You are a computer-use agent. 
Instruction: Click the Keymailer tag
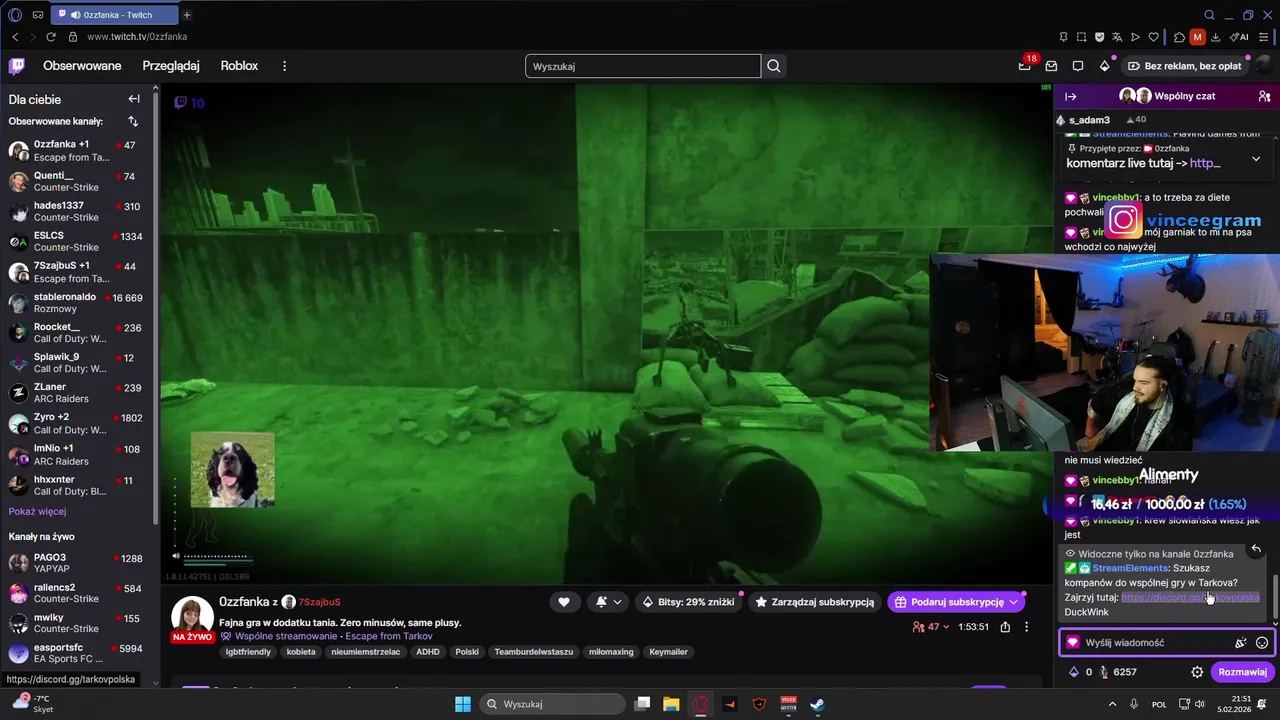(x=668, y=652)
